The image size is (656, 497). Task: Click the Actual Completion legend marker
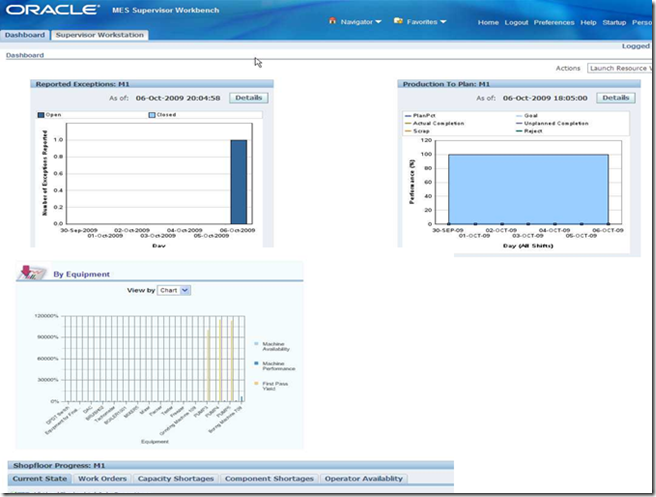(x=408, y=123)
